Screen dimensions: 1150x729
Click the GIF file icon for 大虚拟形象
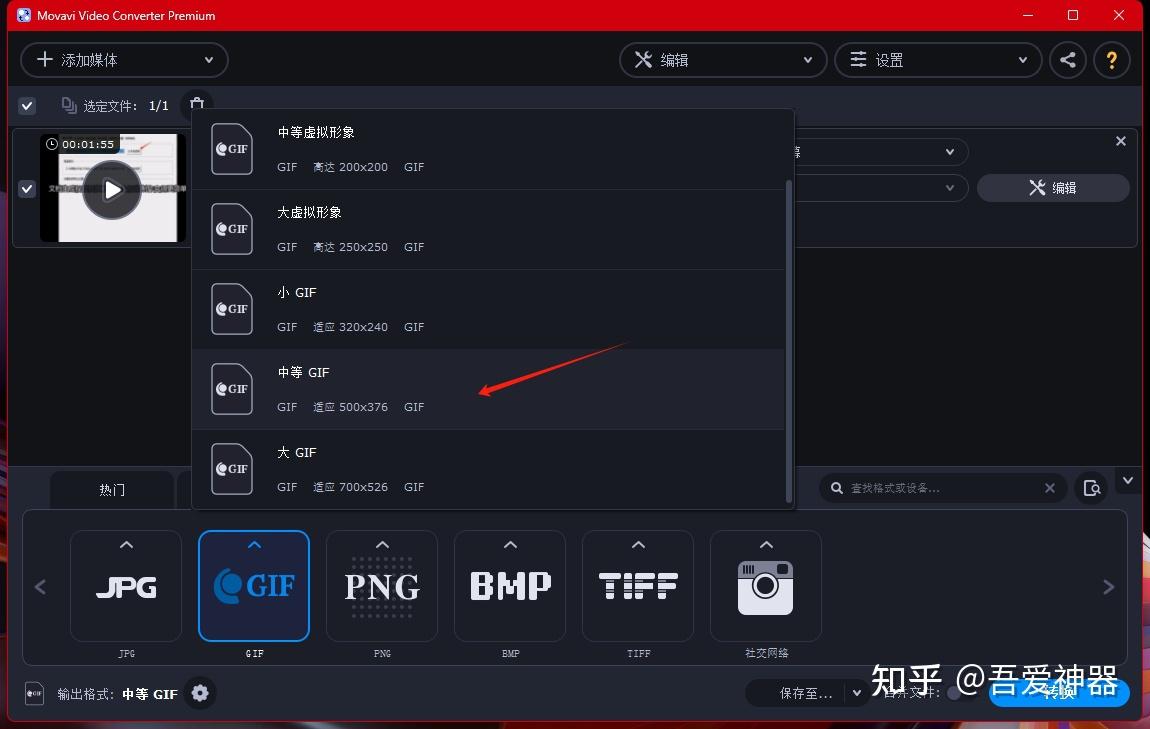pyautogui.click(x=232, y=229)
